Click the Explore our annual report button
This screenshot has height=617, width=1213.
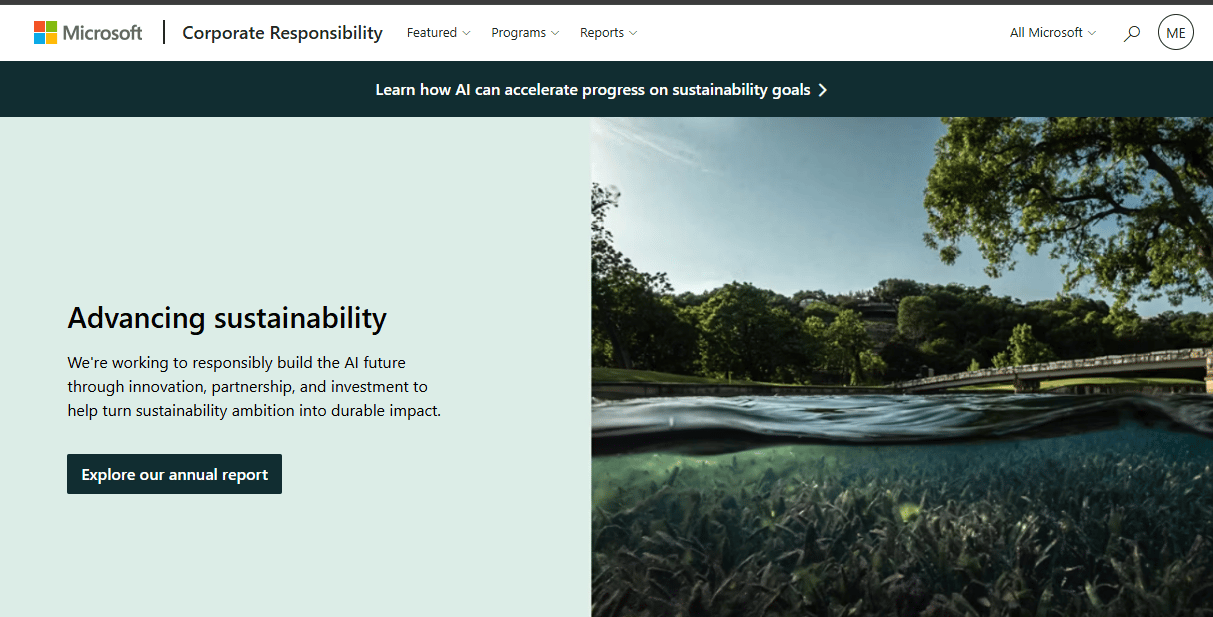click(x=174, y=474)
